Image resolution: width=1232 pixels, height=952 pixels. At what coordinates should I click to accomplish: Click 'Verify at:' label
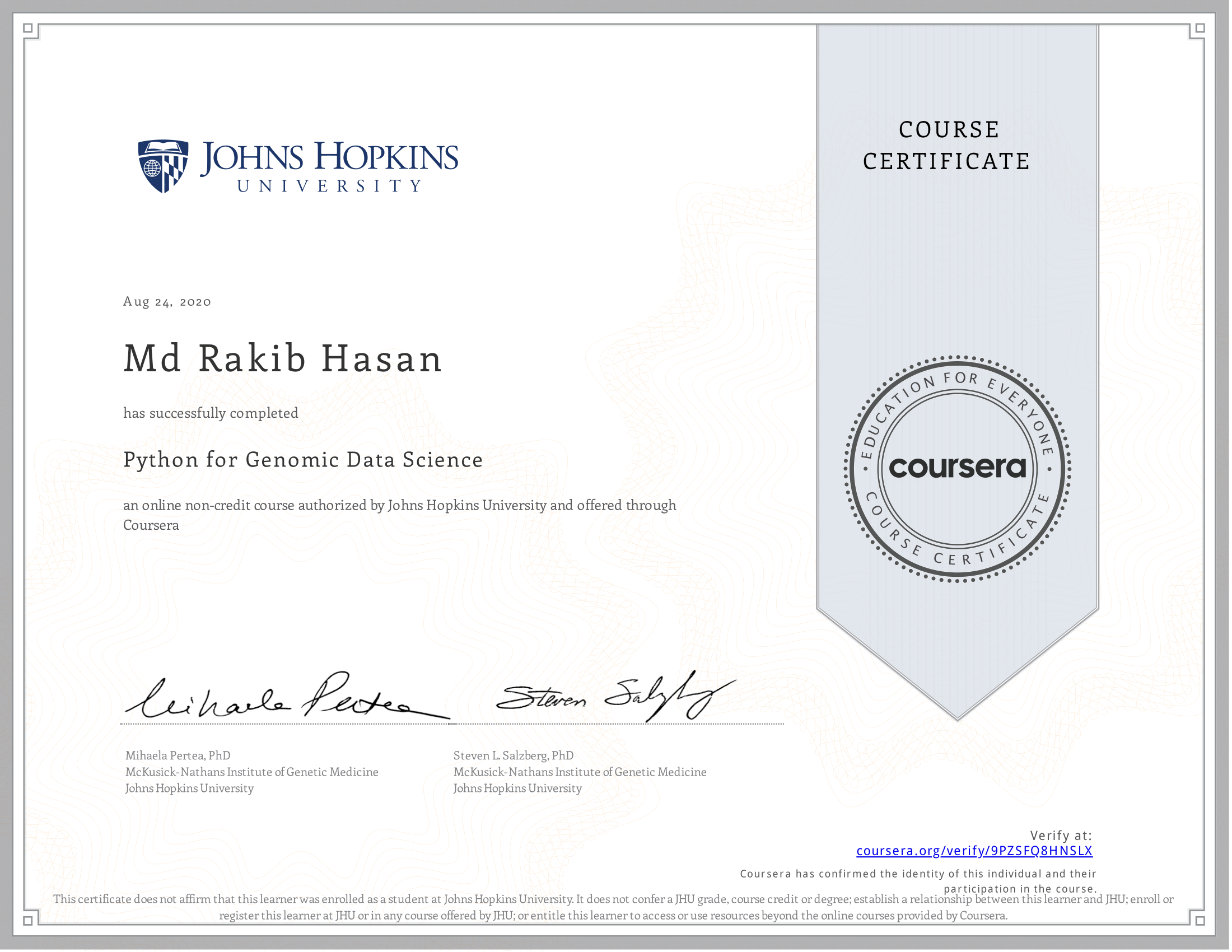1061,836
